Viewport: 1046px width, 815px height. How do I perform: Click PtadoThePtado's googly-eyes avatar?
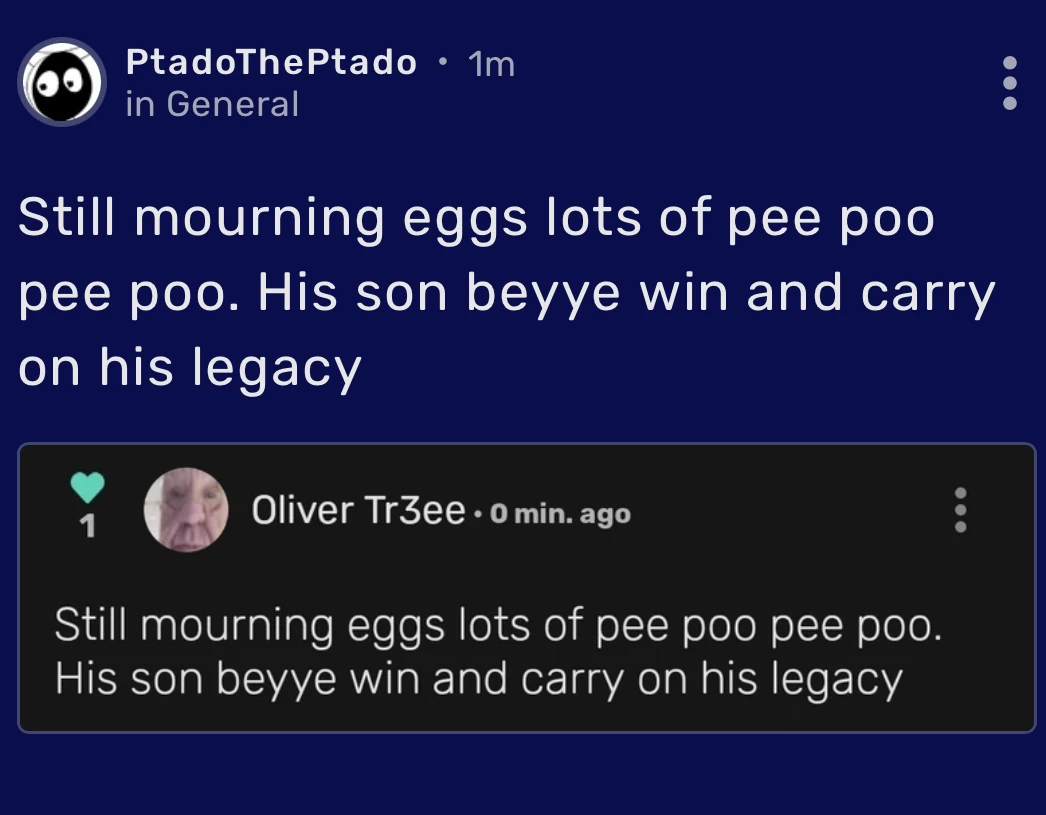tap(62, 82)
